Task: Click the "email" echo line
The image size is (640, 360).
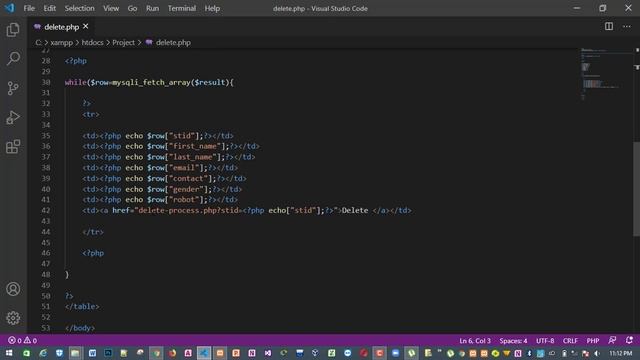Action: [x=160, y=168]
